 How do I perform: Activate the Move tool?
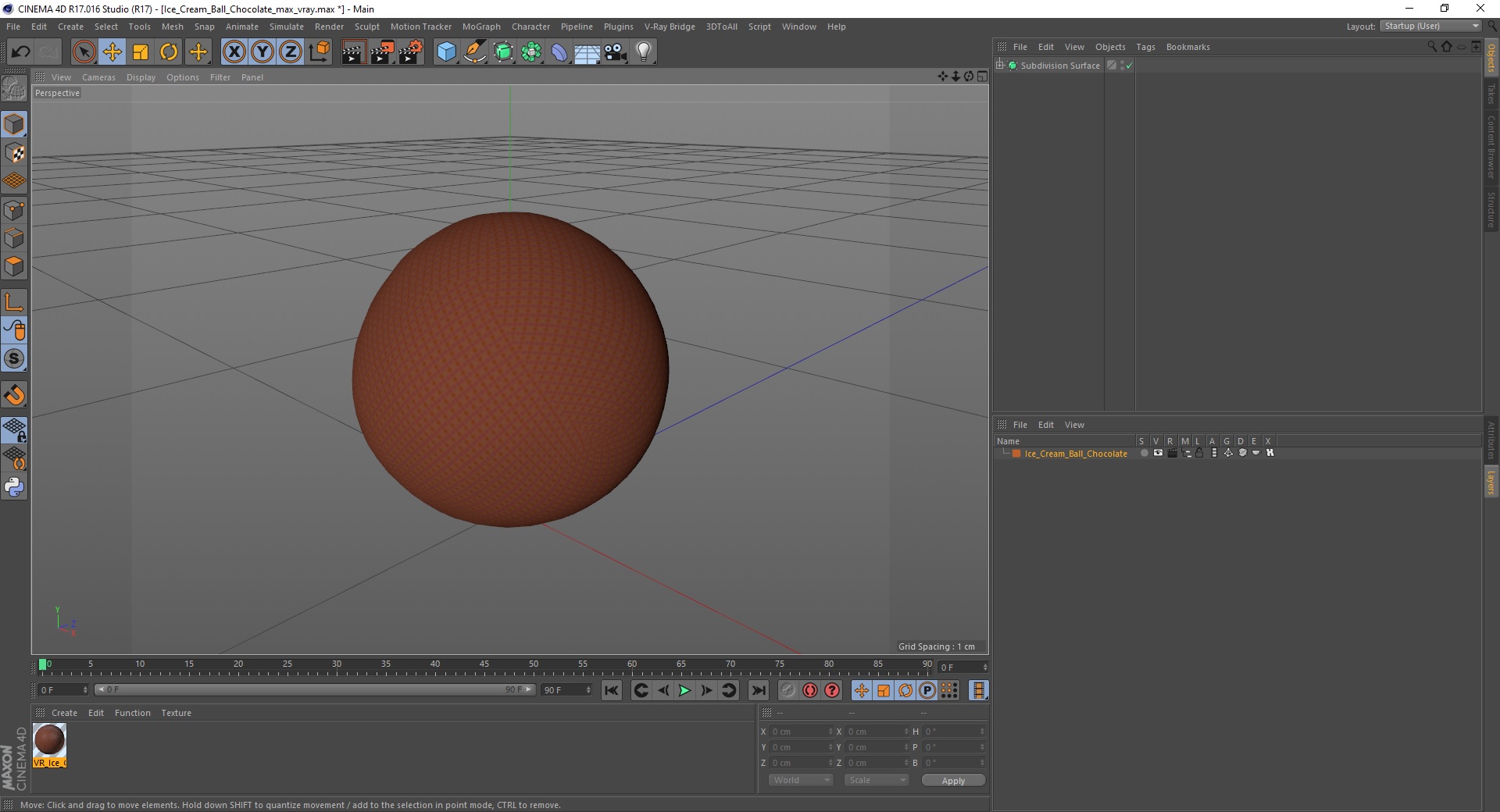coord(112,52)
